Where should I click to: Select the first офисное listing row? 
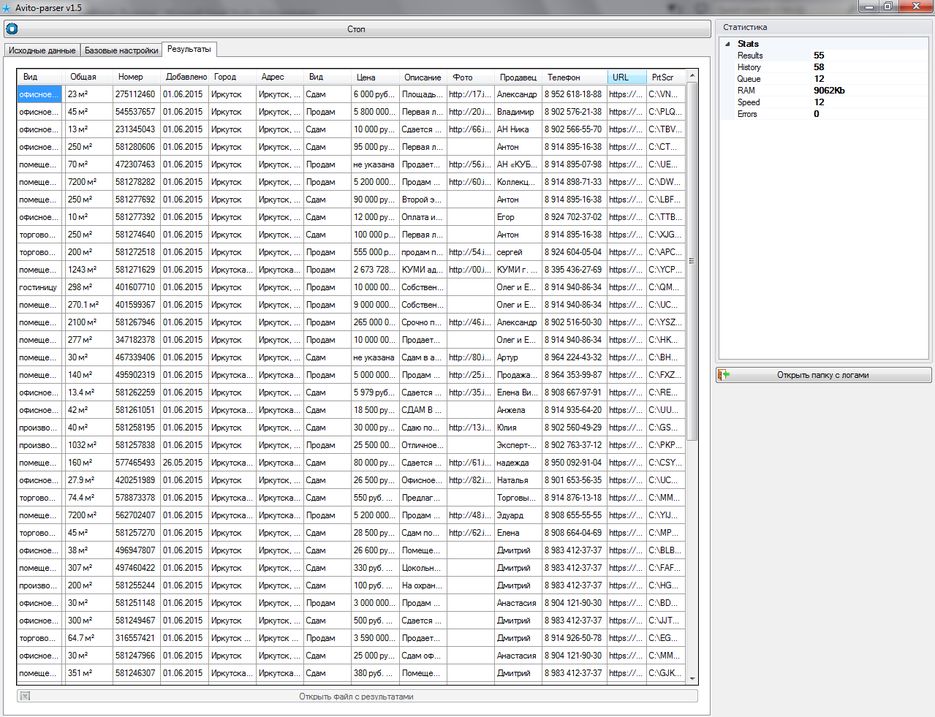pyautogui.click(x=35, y=94)
